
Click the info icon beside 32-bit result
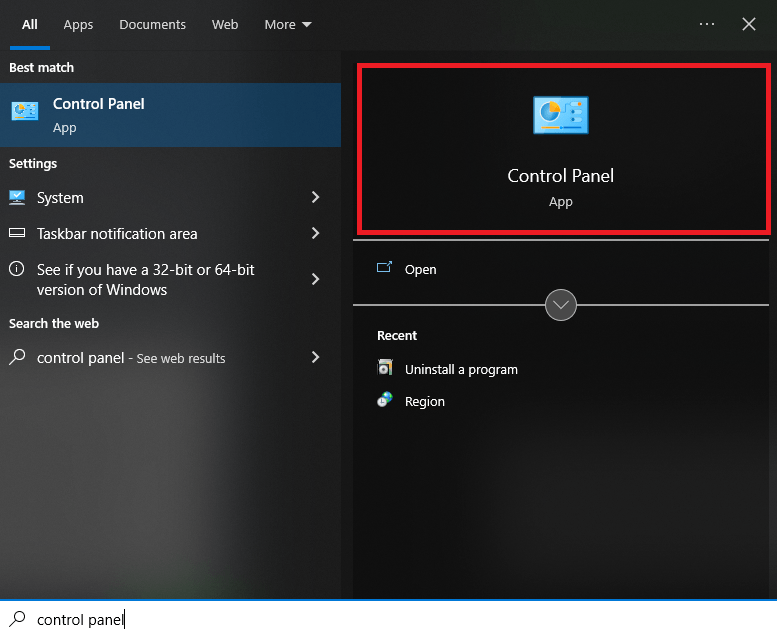(16, 269)
